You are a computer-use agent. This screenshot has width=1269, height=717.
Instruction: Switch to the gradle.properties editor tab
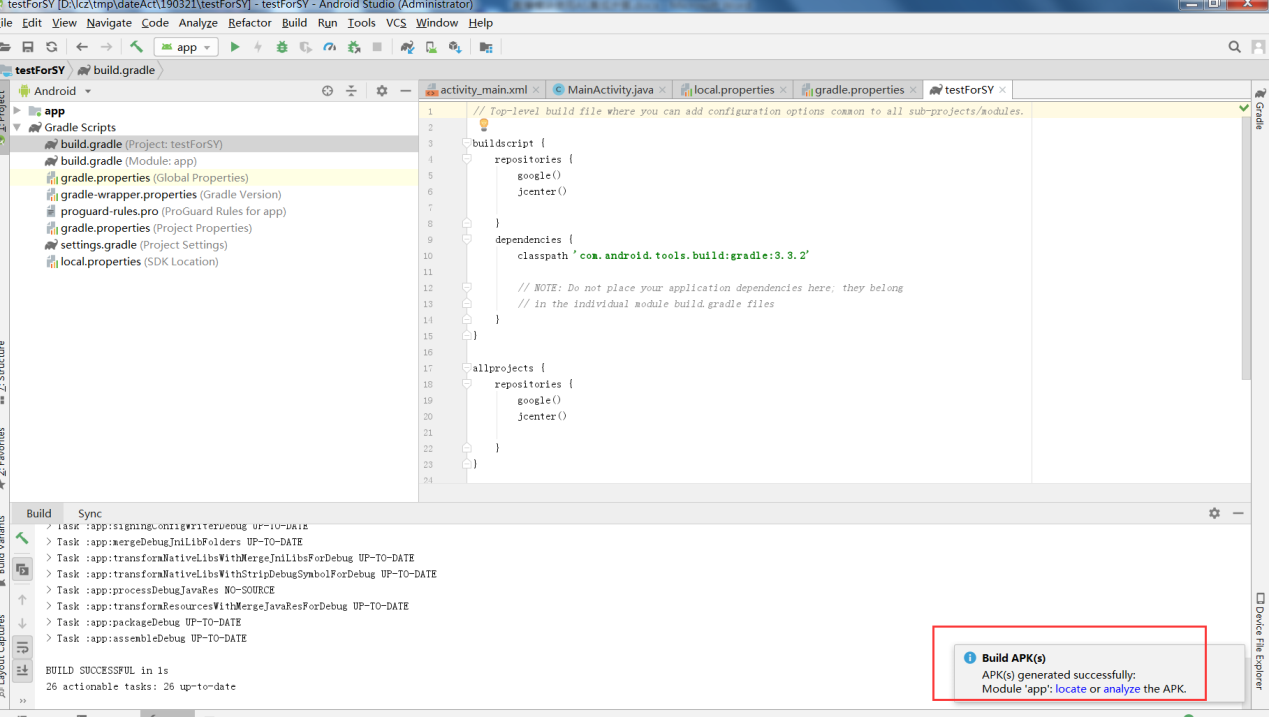click(858, 90)
